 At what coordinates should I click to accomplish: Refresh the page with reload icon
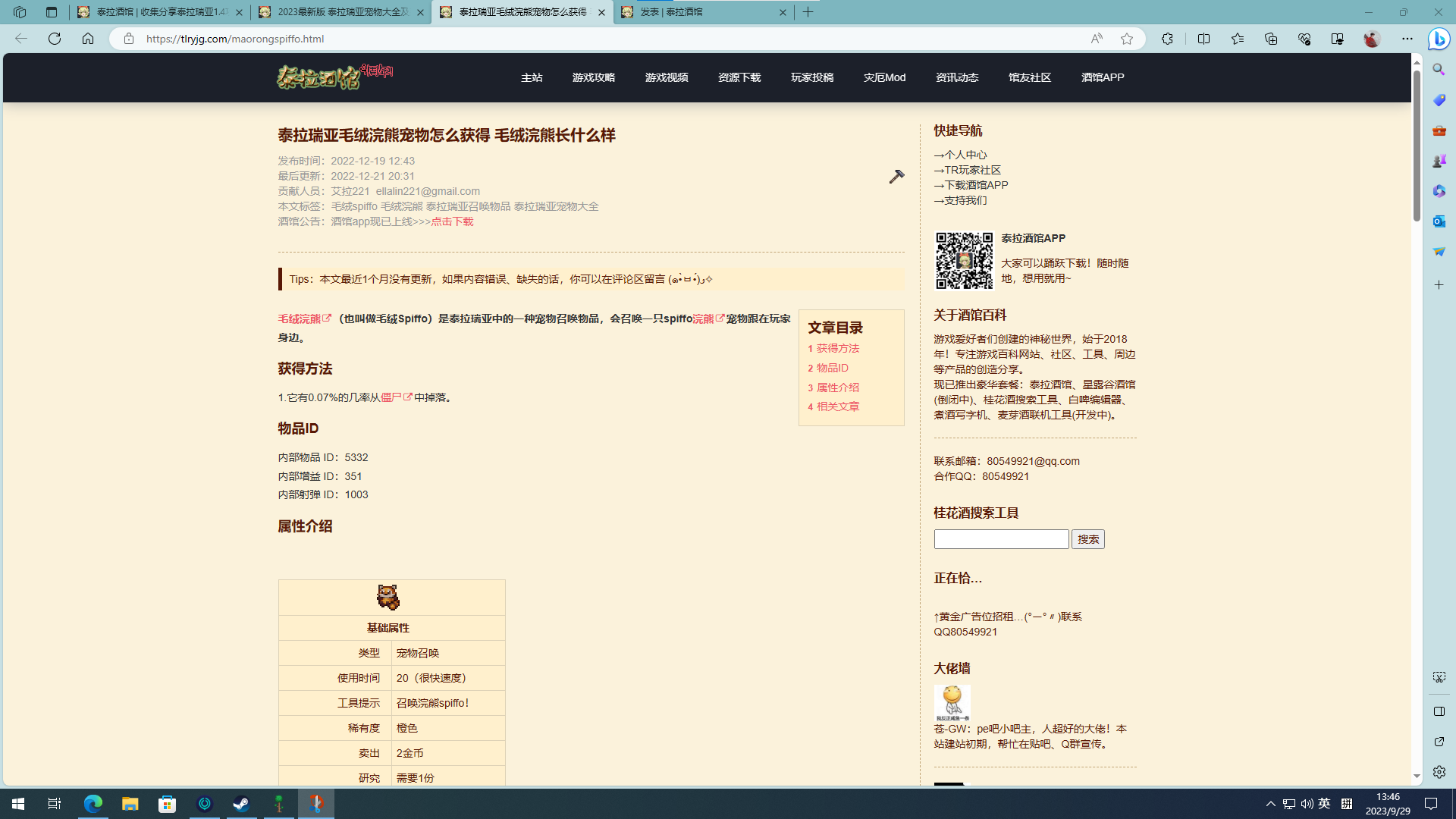55,39
